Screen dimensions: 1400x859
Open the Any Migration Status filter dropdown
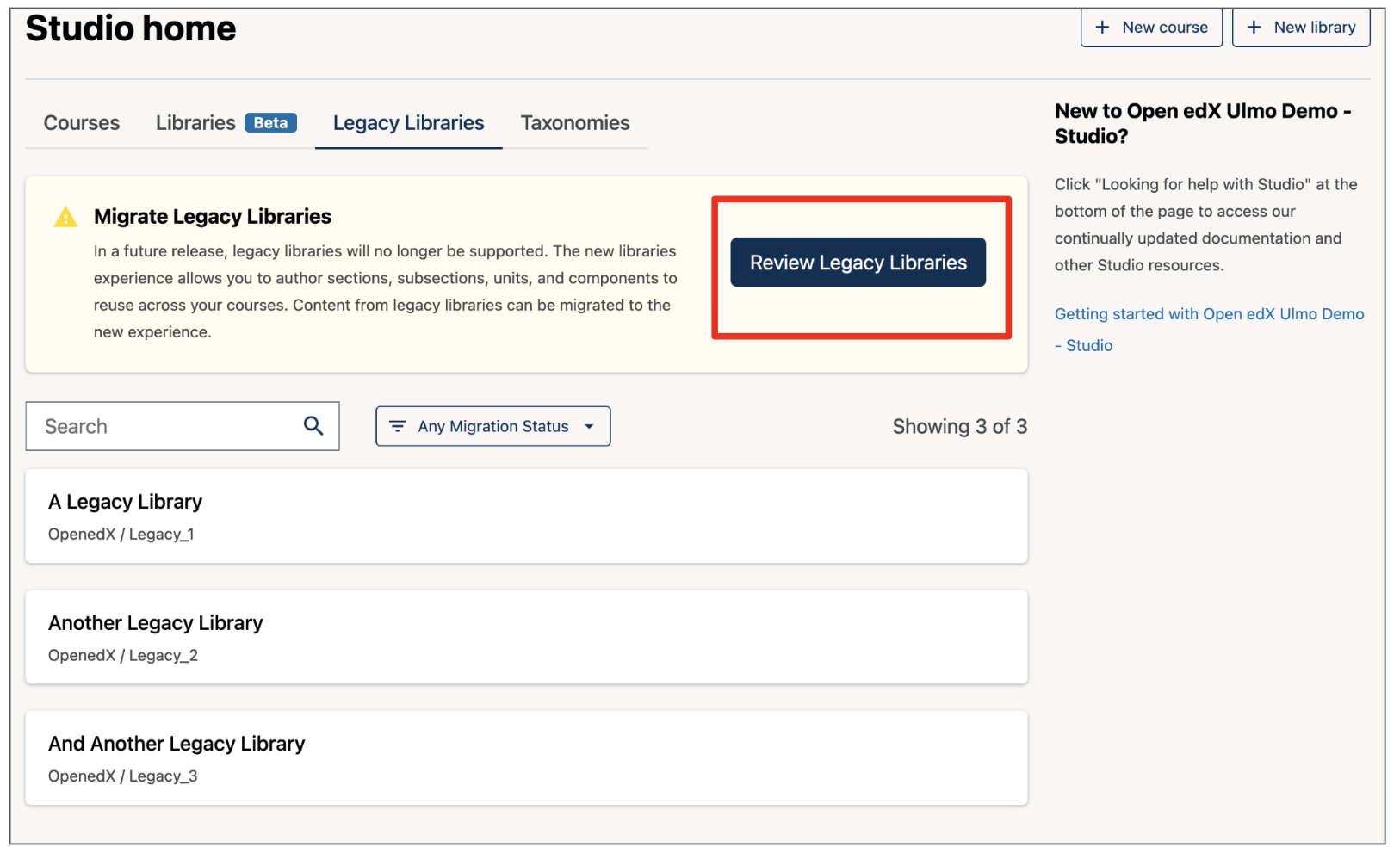[492, 425]
